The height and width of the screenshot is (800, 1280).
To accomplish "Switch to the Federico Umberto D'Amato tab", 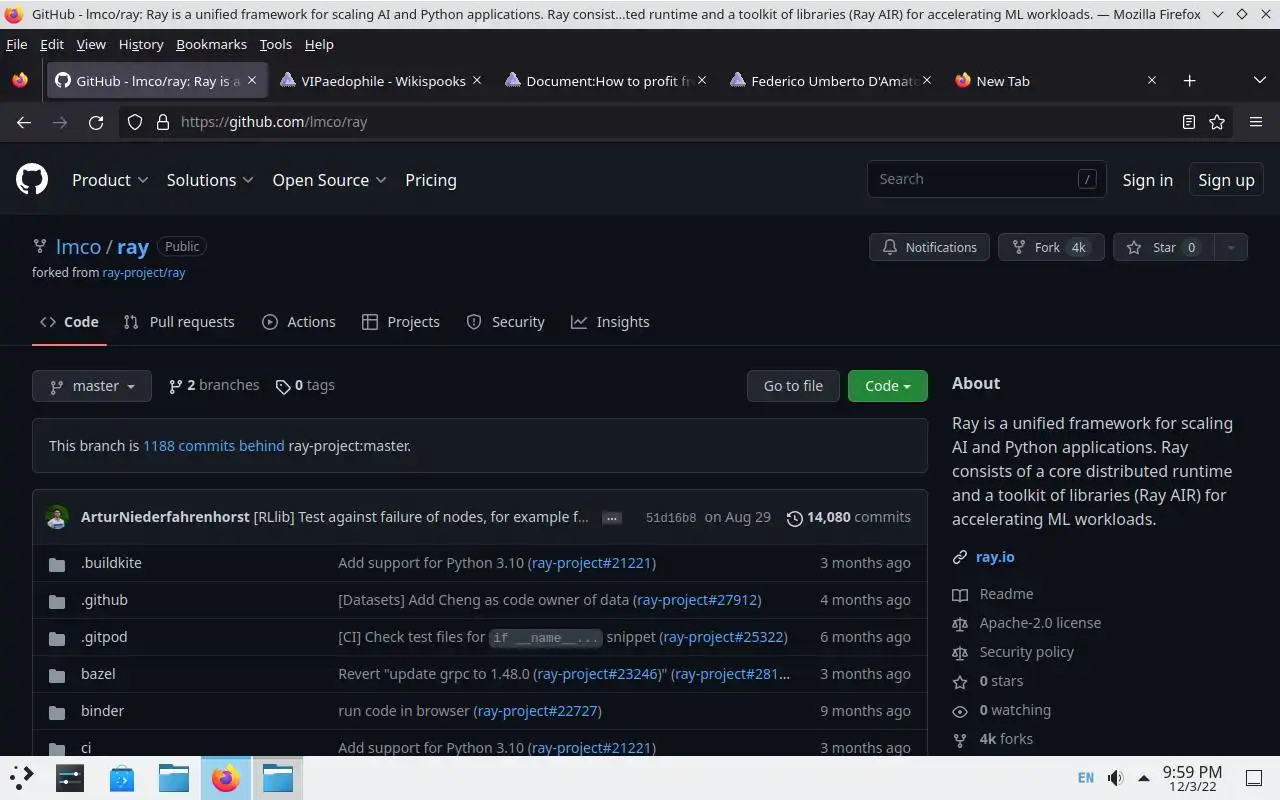I will (x=832, y=81).
